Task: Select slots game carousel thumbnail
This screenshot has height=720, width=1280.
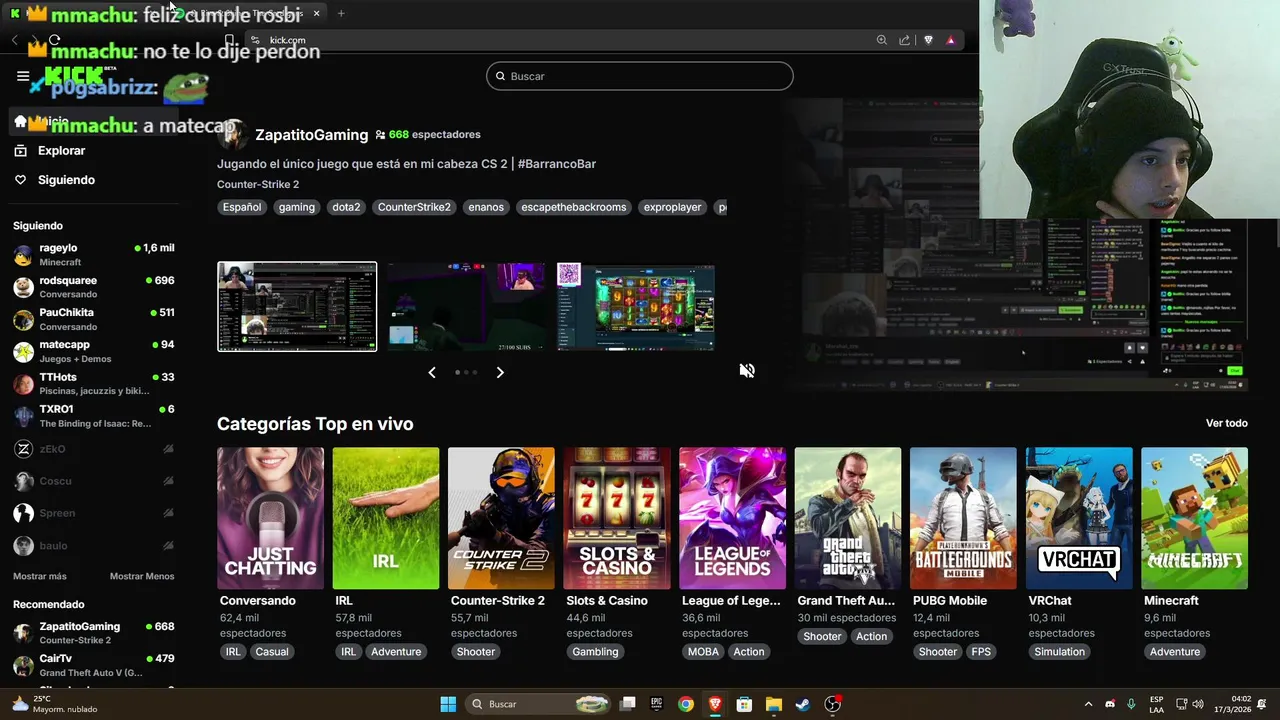Action: 636,306
